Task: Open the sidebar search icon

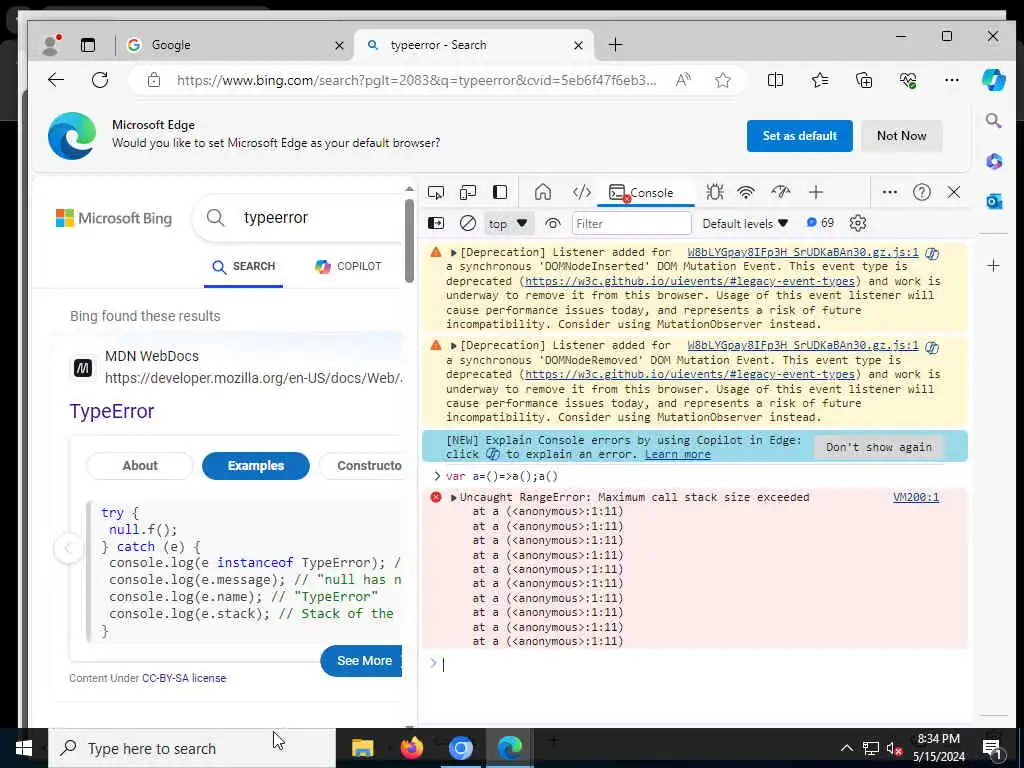Action: pyautogui.click(x=993, y=120)
